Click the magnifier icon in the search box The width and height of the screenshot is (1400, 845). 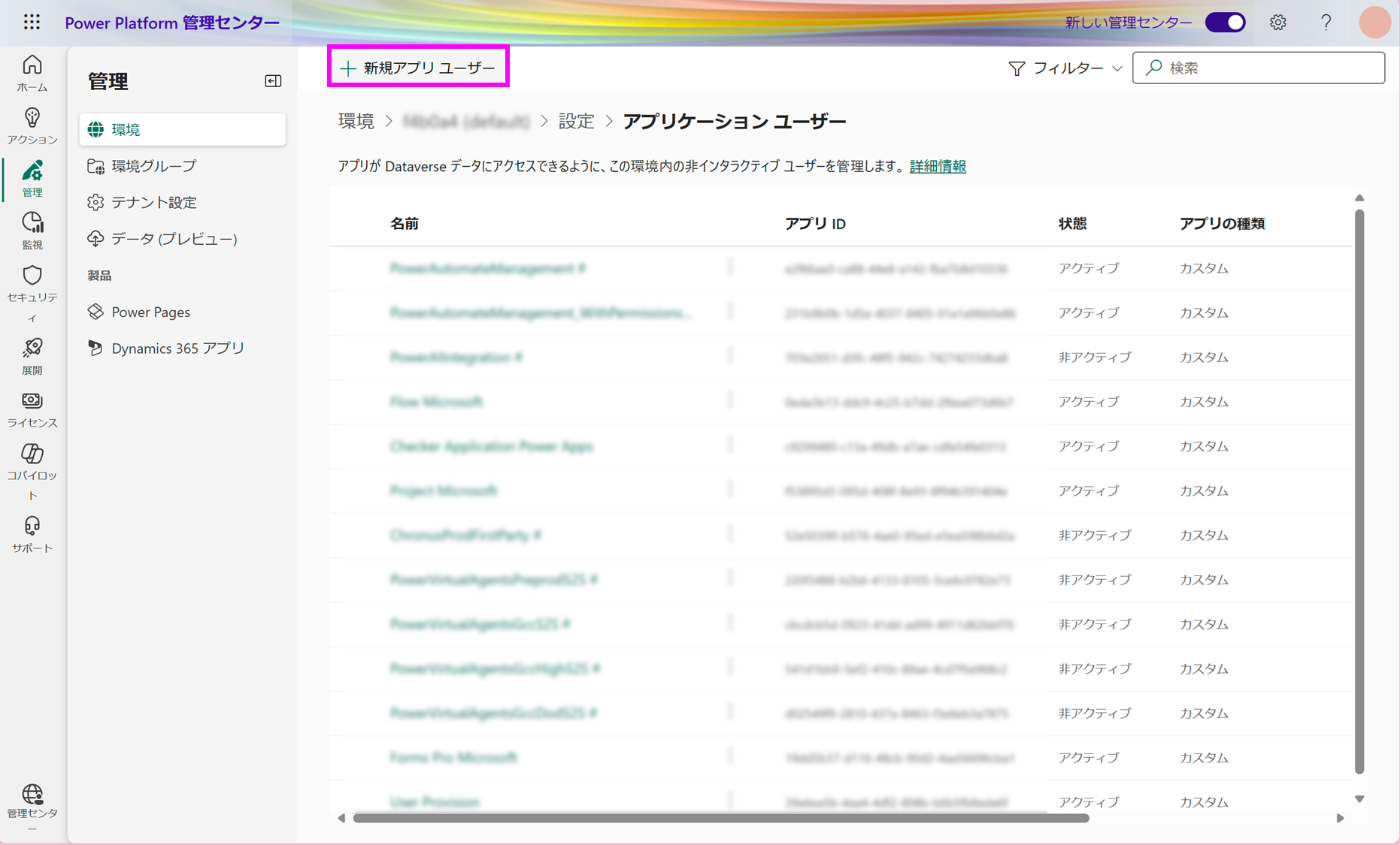pyautogui.click(x=1154, y=68)
